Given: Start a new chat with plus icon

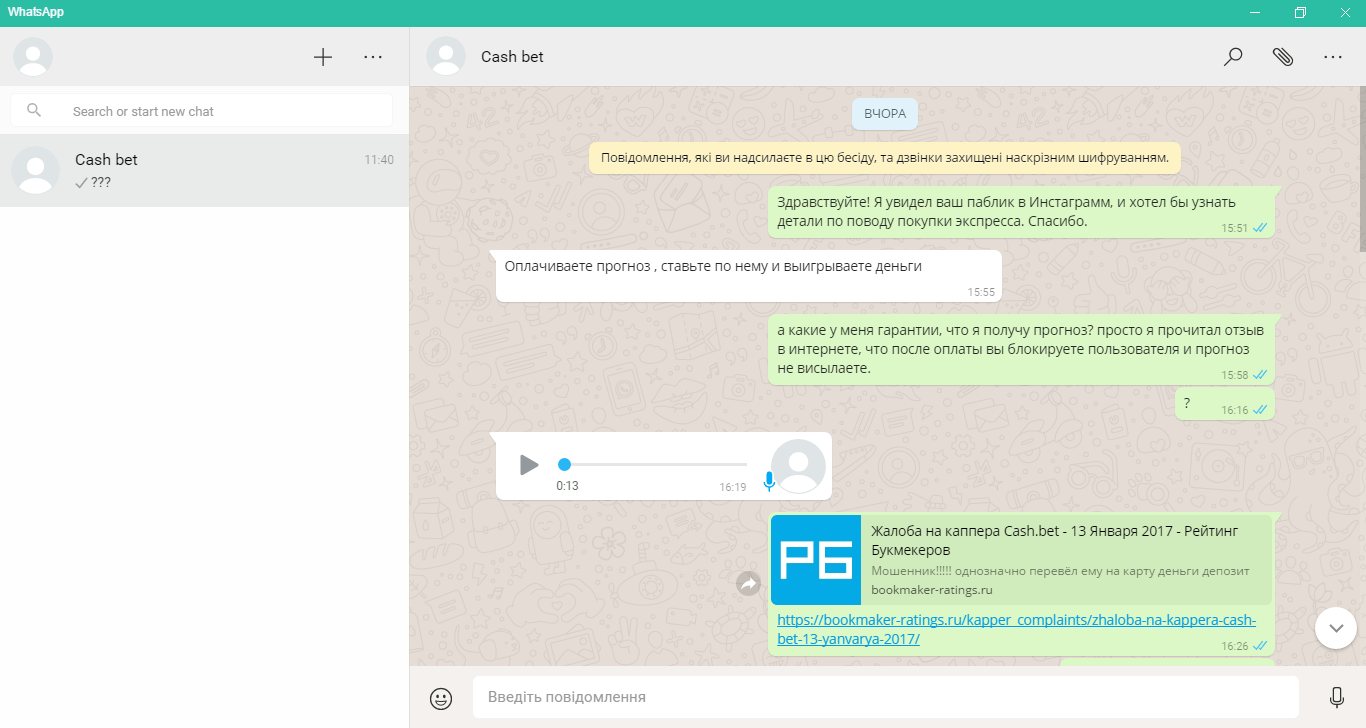Looking at the screenshot, I should pos(322,57).
